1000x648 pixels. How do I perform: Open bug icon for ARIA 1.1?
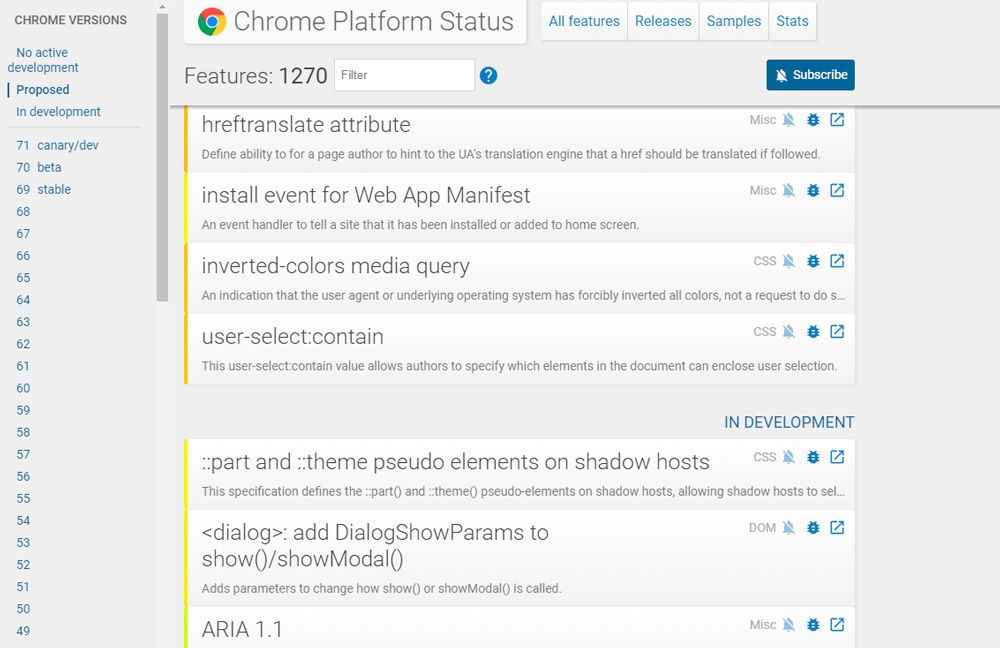pos(813,625)
